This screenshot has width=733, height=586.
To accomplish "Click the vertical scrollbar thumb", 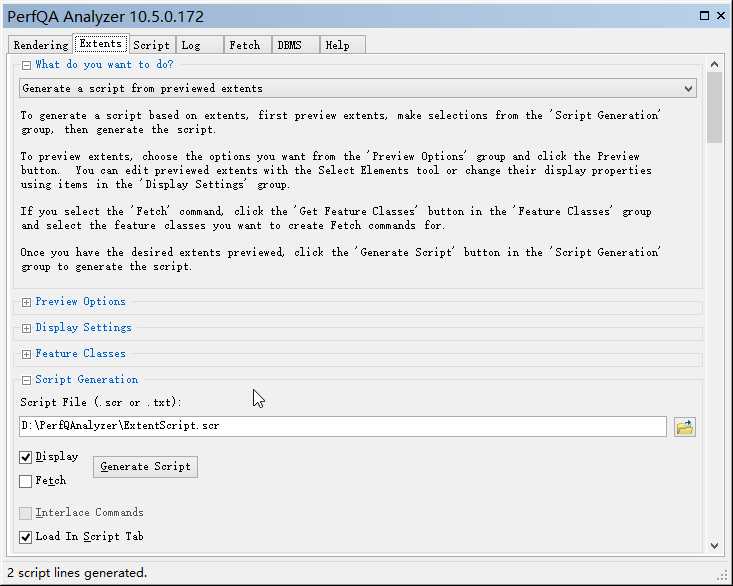I will tap(714, 107).
